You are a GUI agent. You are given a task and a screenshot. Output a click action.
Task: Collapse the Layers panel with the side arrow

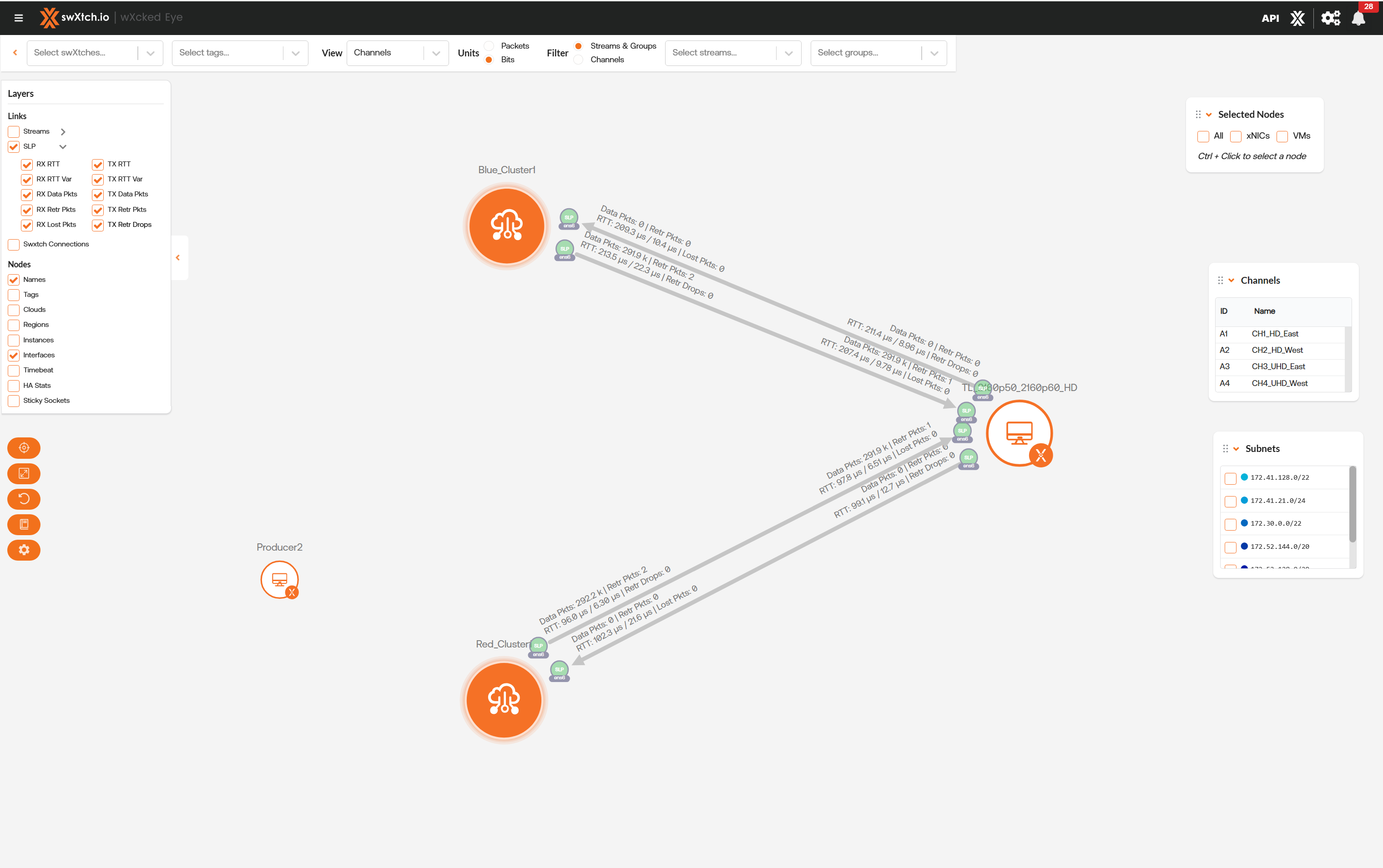(178, 258)
